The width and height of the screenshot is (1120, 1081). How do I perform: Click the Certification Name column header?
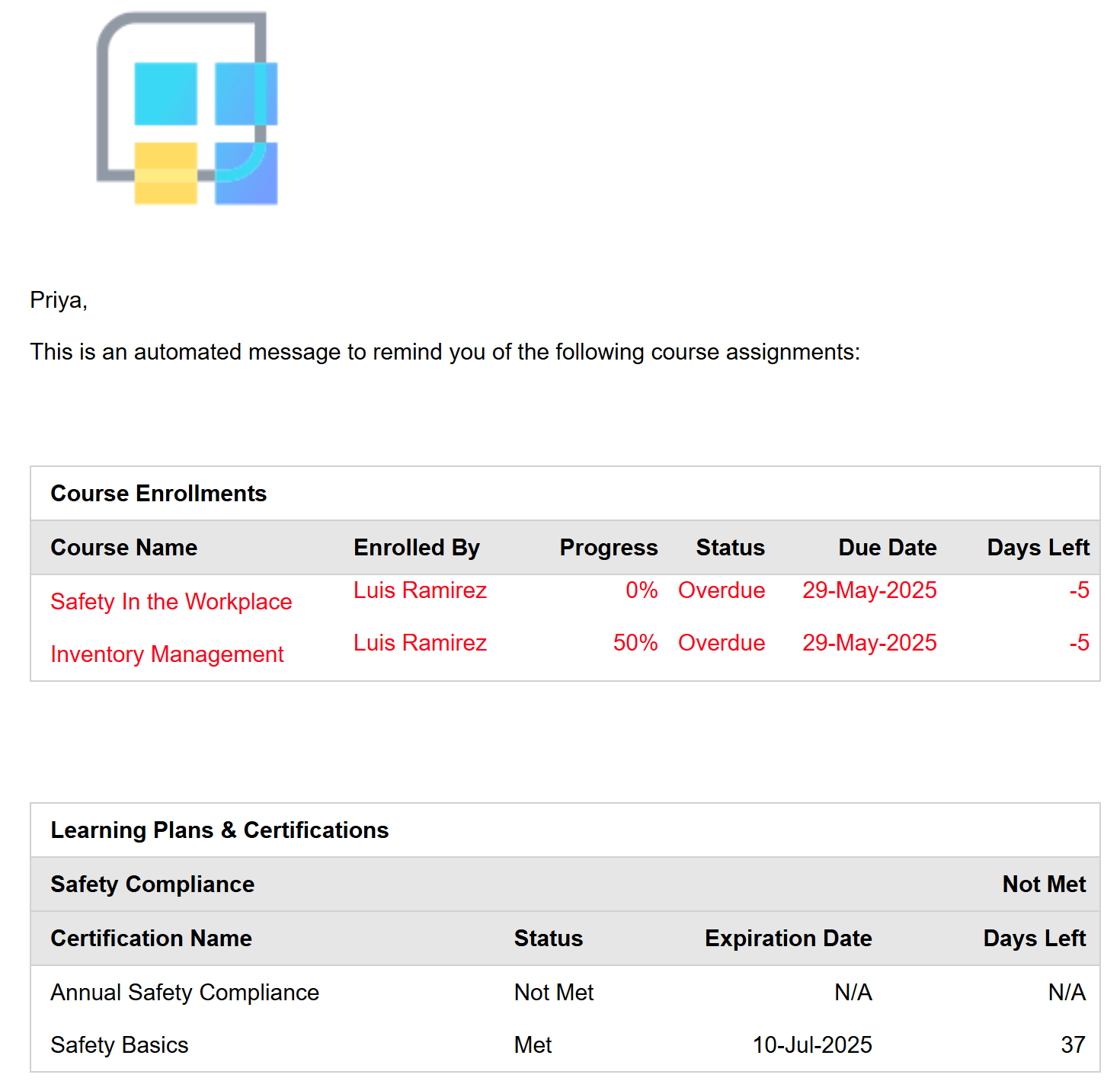pos(151,939)
